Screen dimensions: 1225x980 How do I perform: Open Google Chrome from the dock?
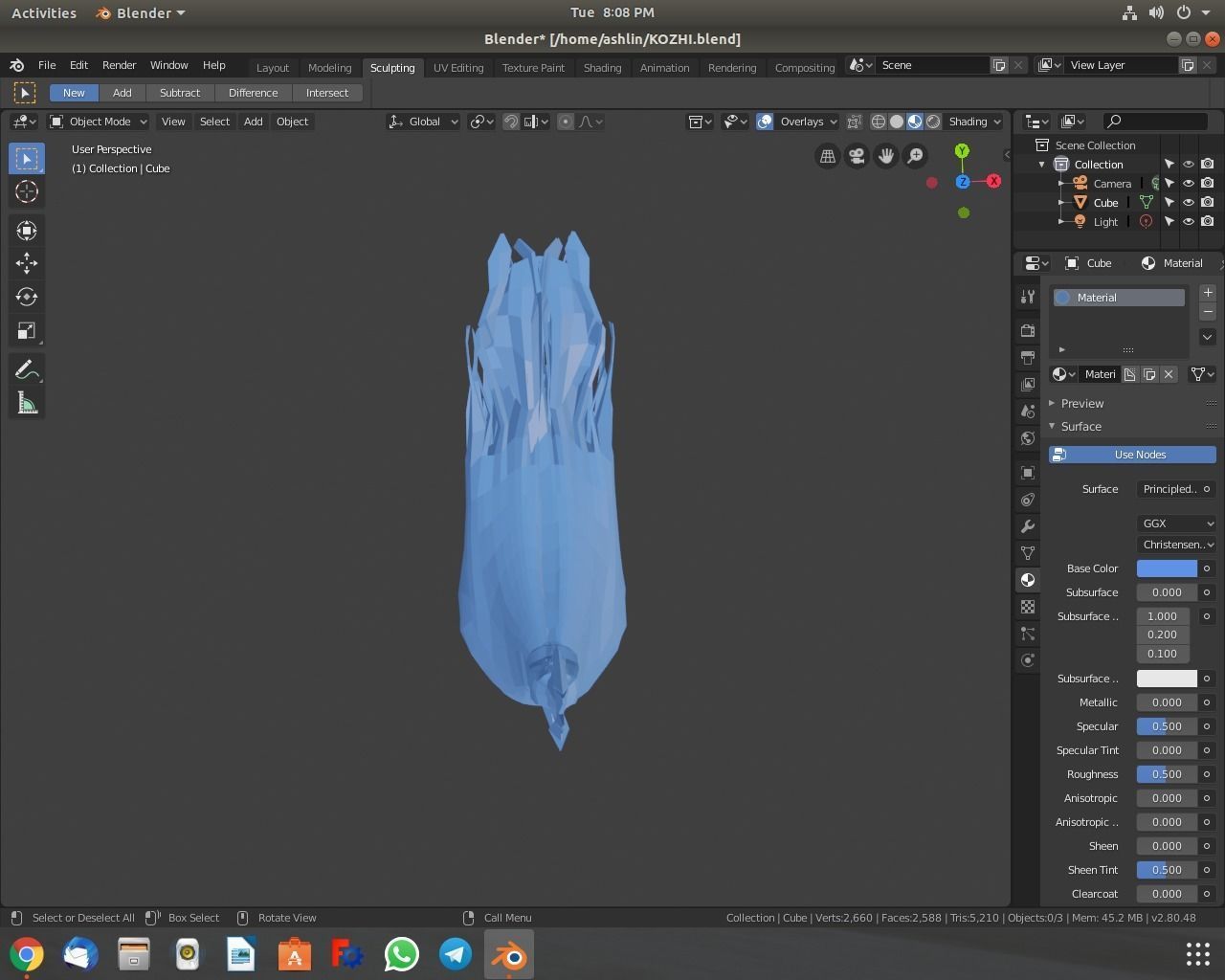point(27,954)
